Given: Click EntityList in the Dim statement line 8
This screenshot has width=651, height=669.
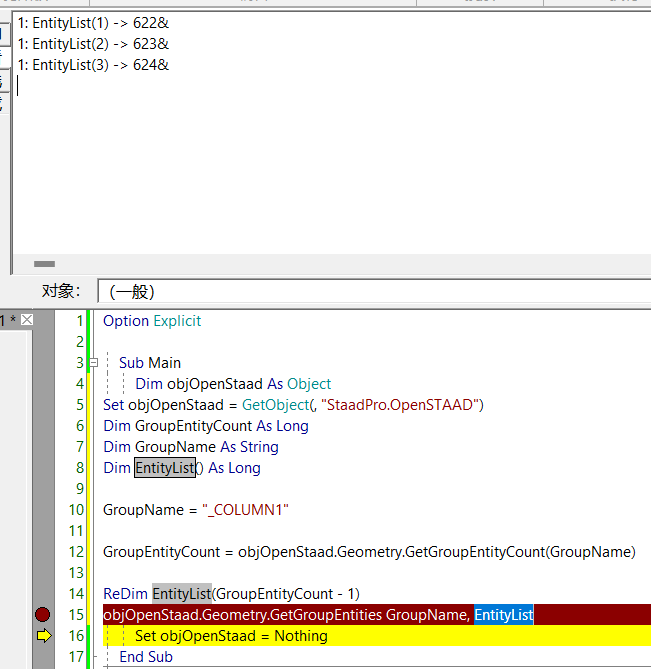Looking at the screenshot, I should 165,468.
